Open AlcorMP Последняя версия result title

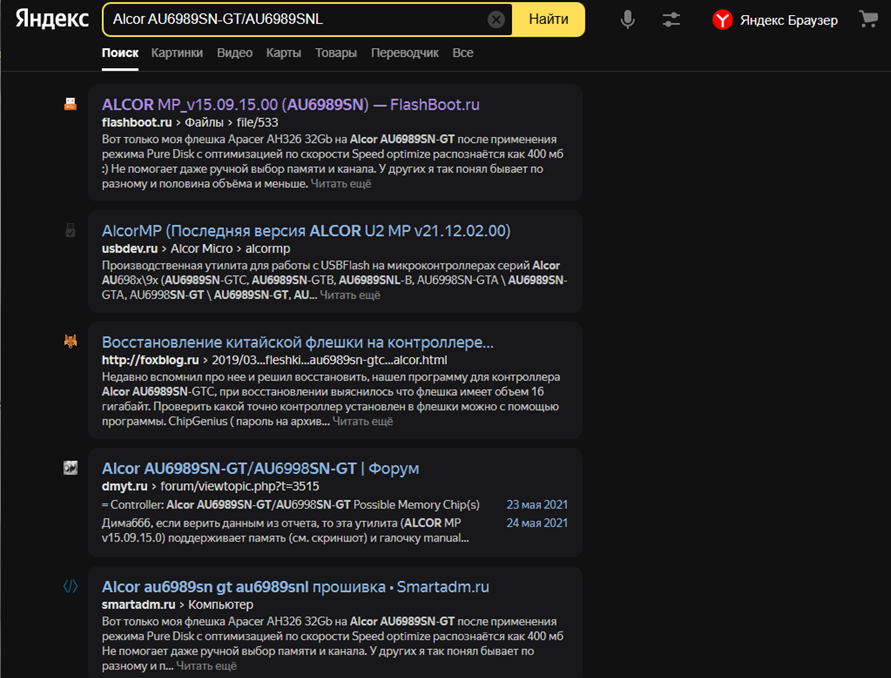(x=306, y=231)
